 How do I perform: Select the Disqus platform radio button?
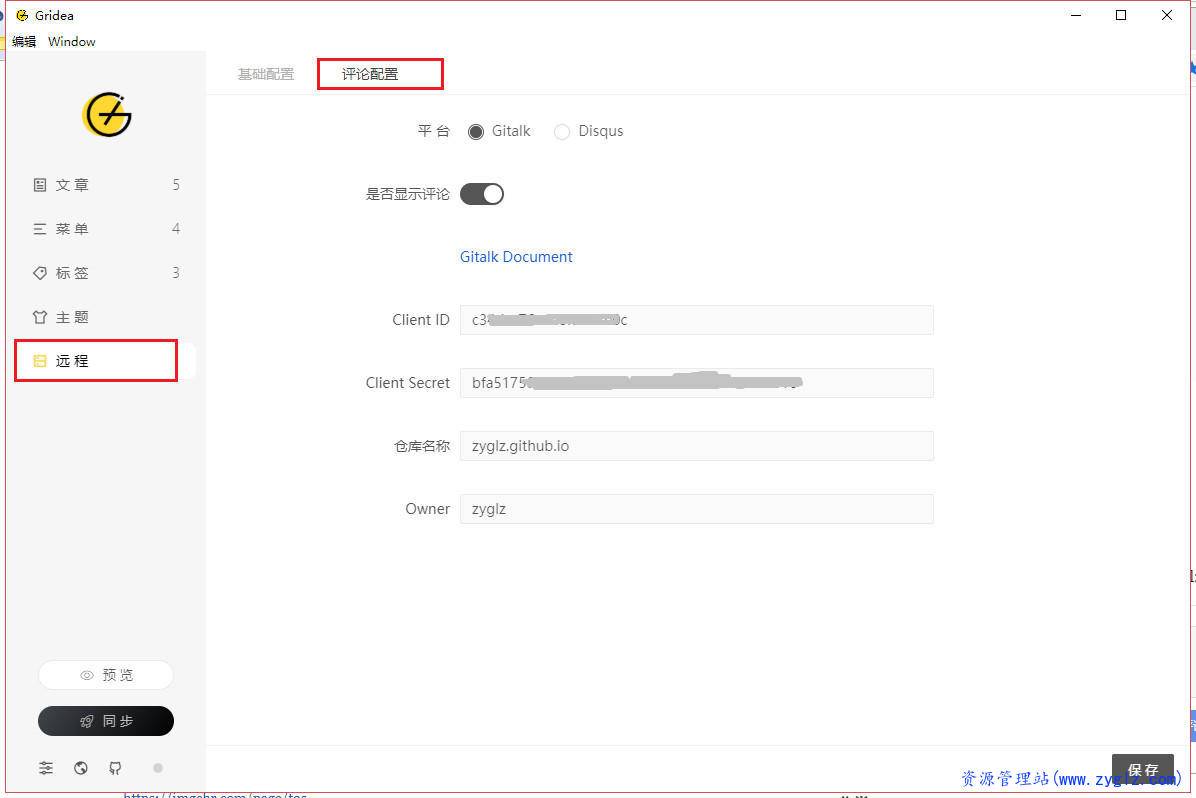tap(562, 132)
